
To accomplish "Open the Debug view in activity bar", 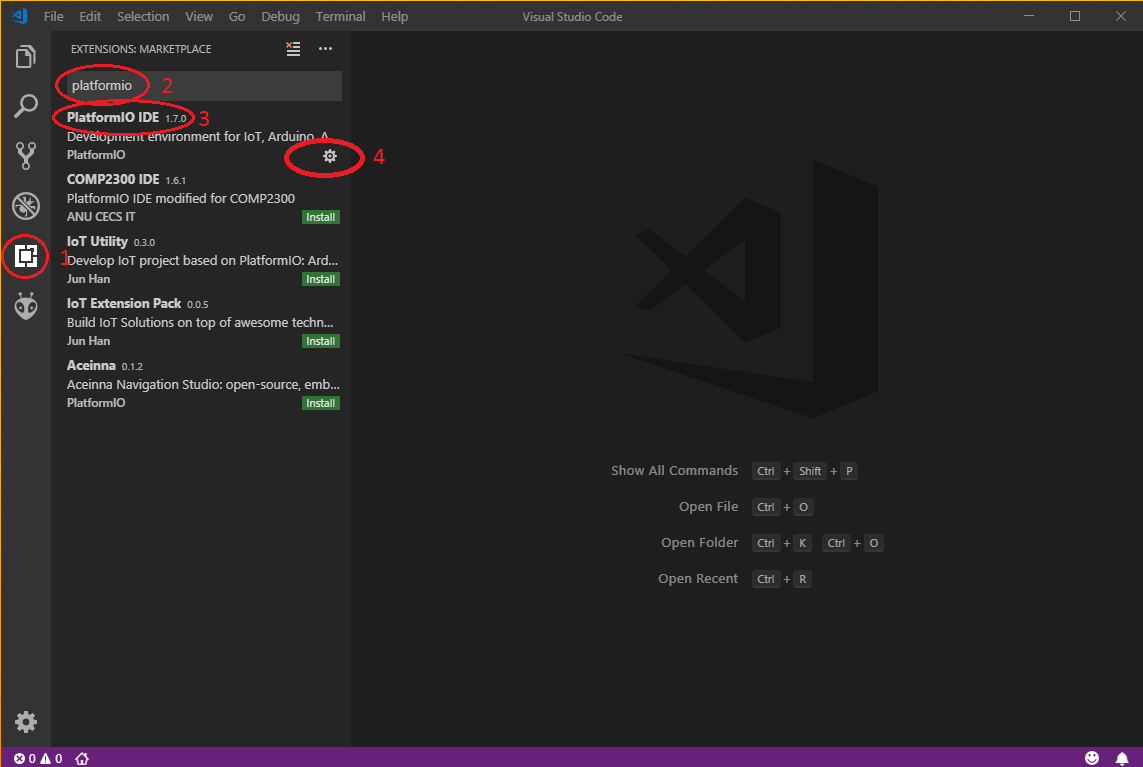I will (x=26, y=206).
